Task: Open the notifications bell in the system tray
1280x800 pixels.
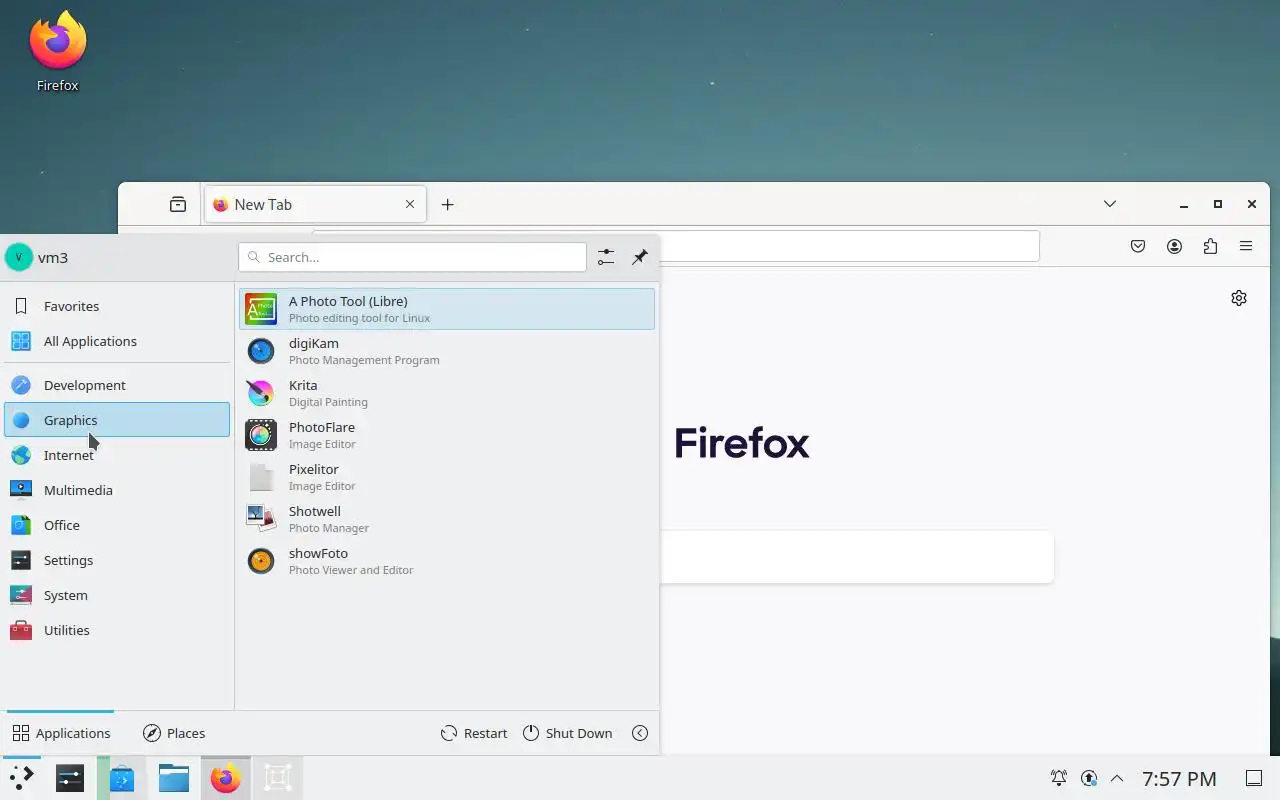Action: pyautogui.click(x=1058, y=778)
